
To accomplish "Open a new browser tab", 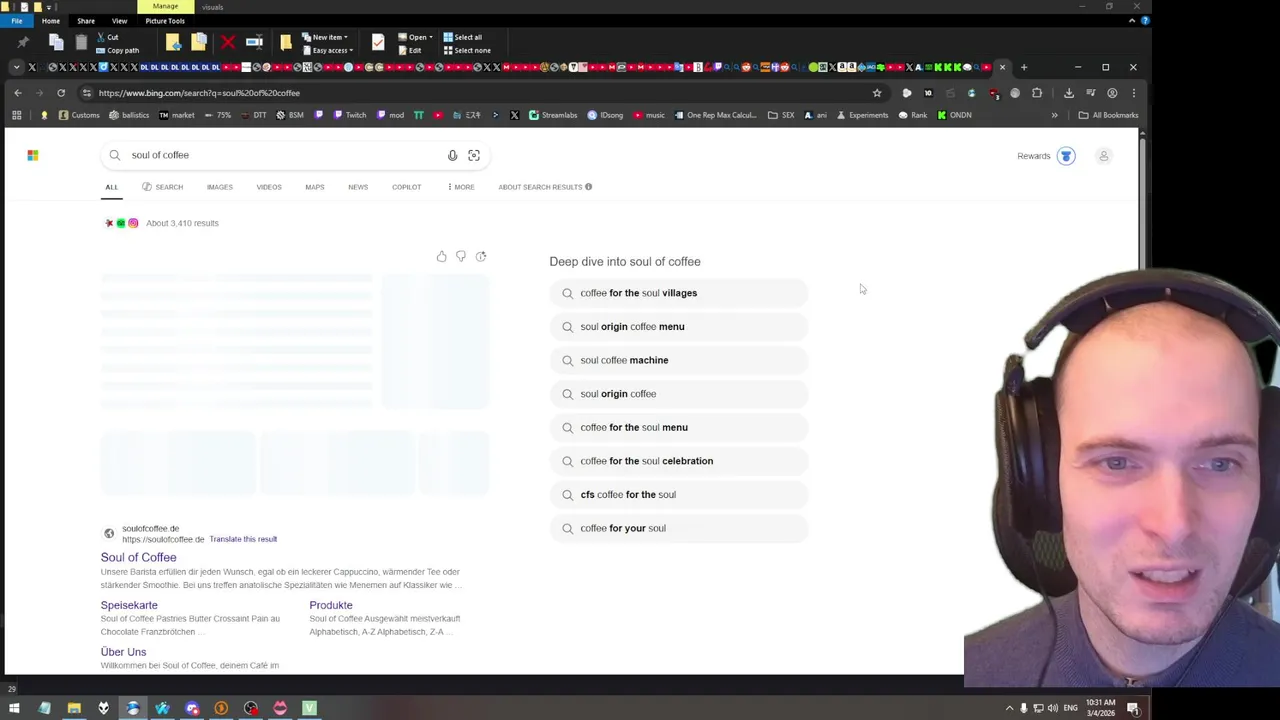I will 1024,67.
